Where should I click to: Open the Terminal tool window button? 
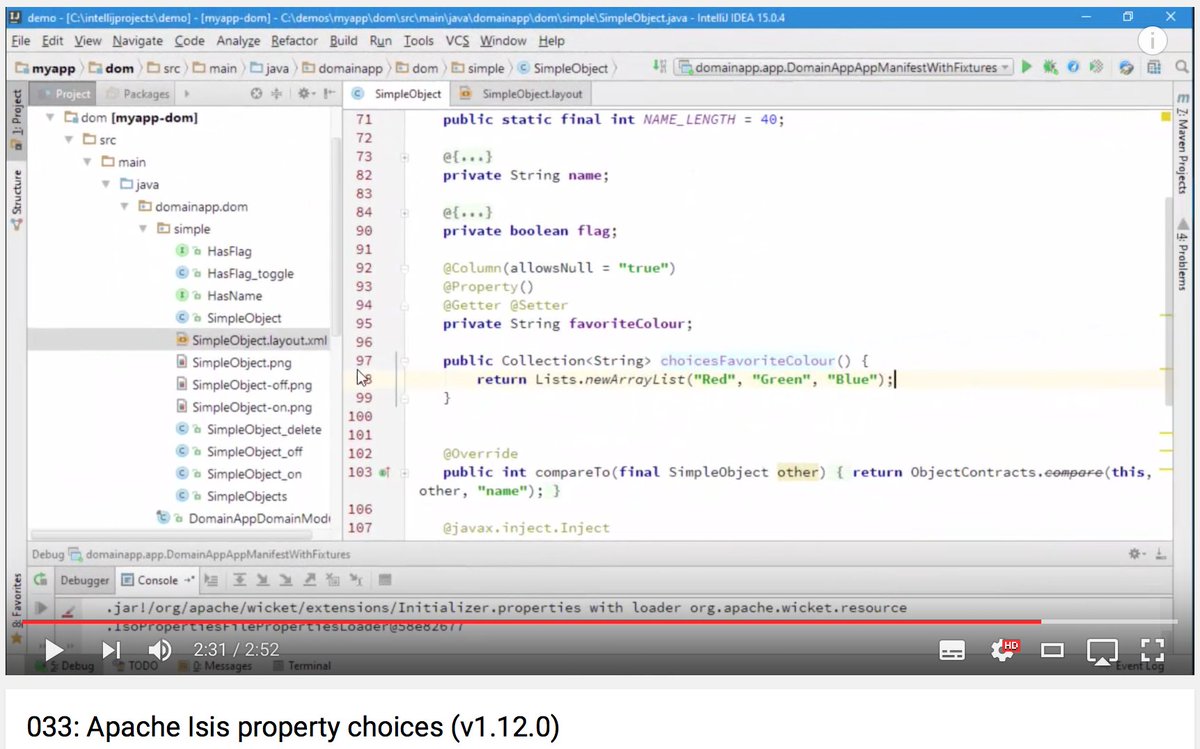point(301,666)
